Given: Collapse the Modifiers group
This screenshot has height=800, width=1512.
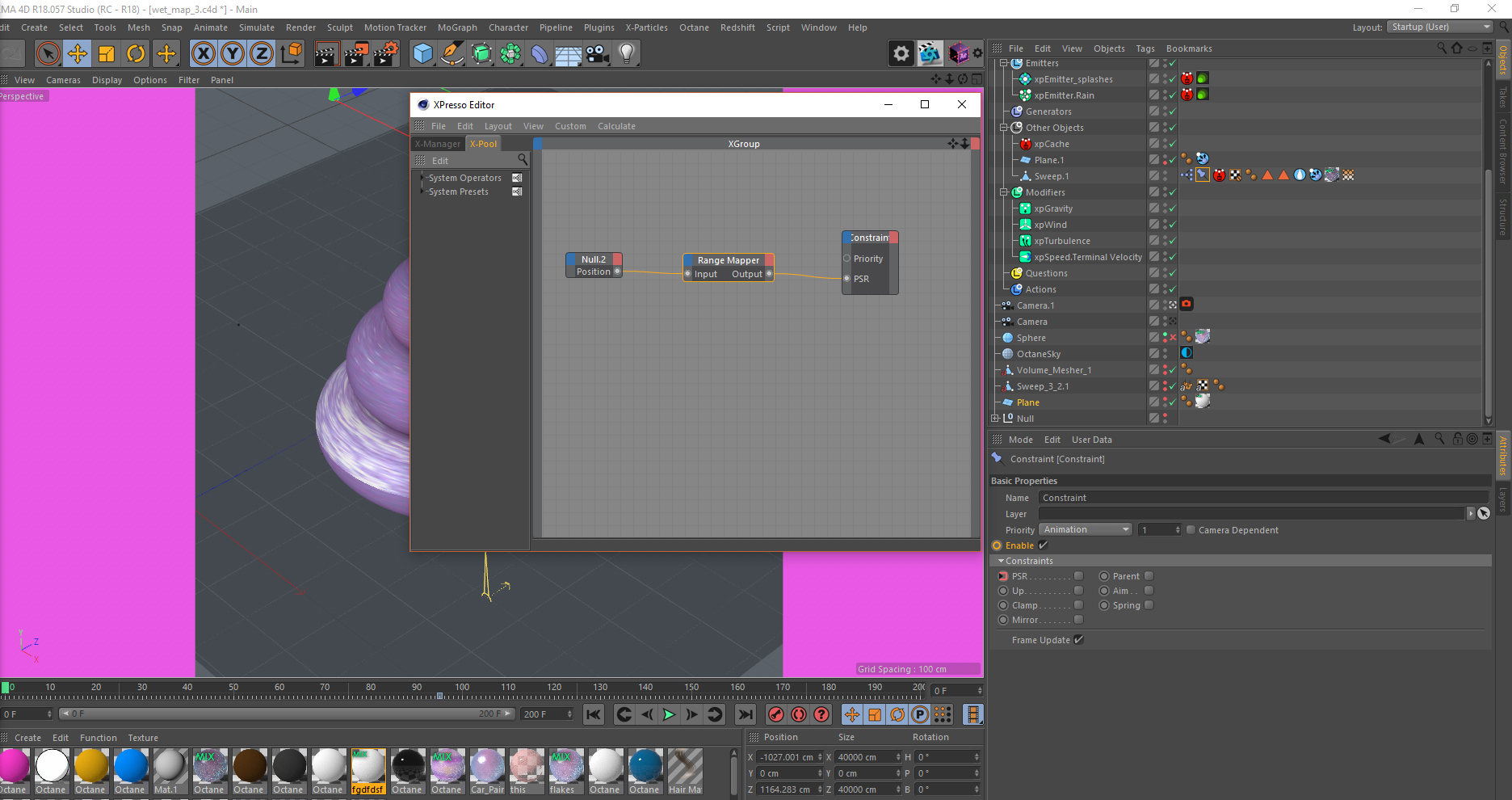Looking at the screenshot, I should click(x=1004, y=192).
